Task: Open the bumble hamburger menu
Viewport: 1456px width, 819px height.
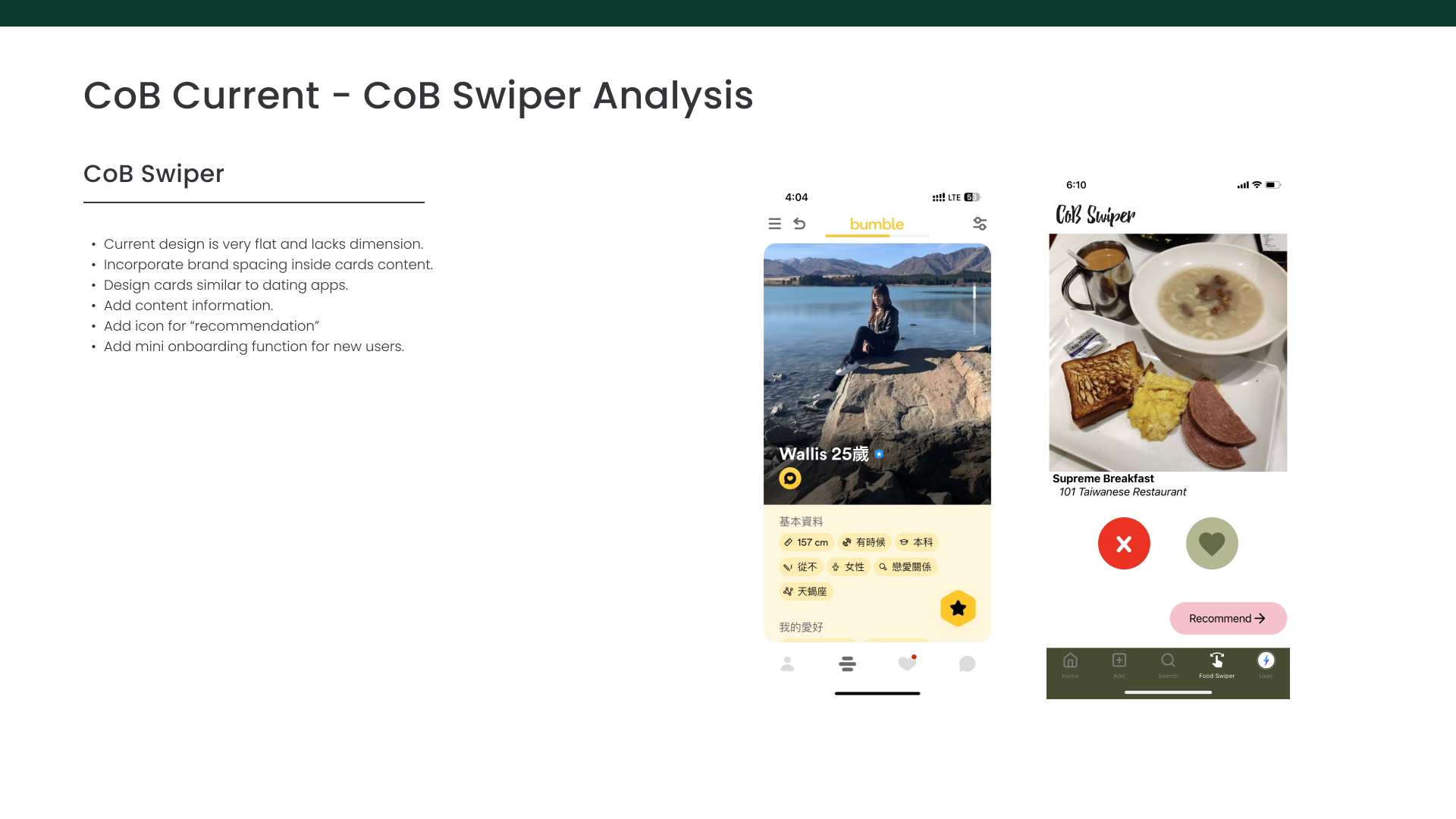Action: pyautogui.click(x=774, y=224)
